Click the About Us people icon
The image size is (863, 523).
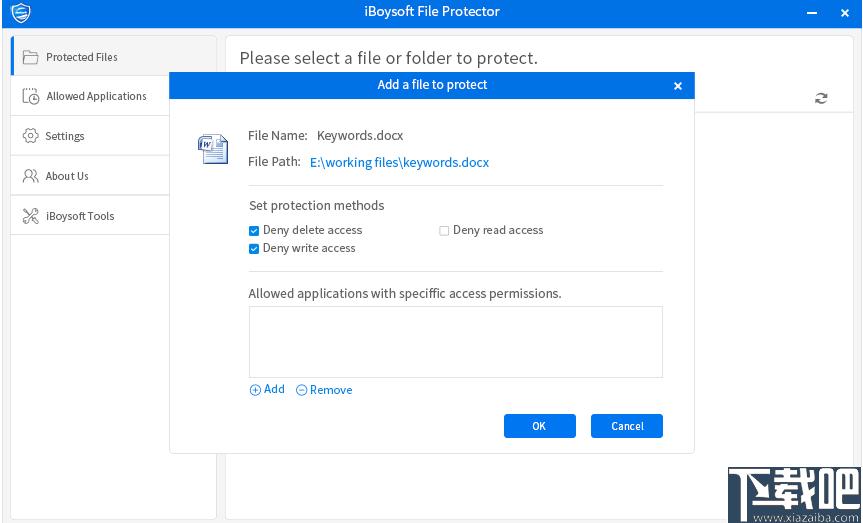coord(30,176)
